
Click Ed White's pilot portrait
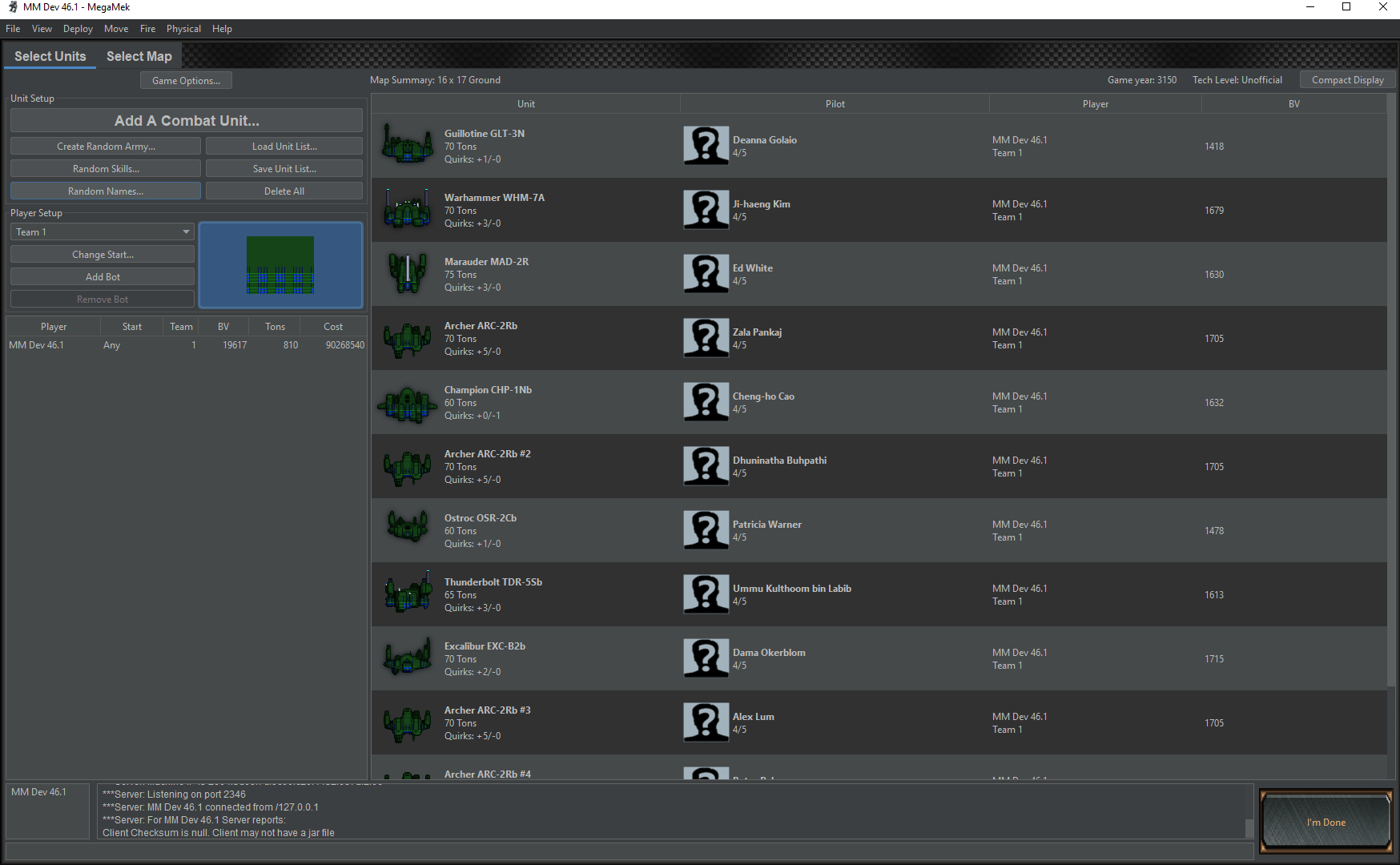[x=706, y=273]
